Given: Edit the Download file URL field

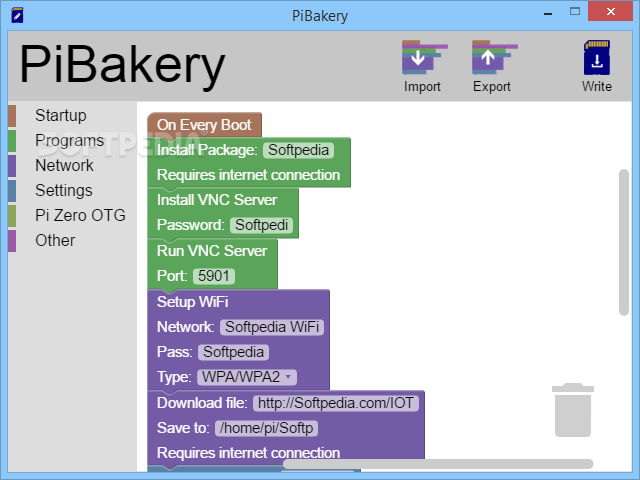Looking at the screenshot, I should click(336, 403).
